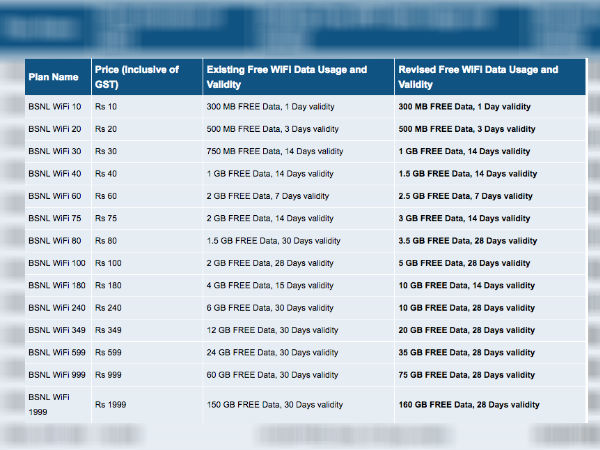Image resolution: width=600 pixels, height=450 pixels.
Task: Click '75 GB FREE Data, 28 Days validity'
Action: click(466, 375)
